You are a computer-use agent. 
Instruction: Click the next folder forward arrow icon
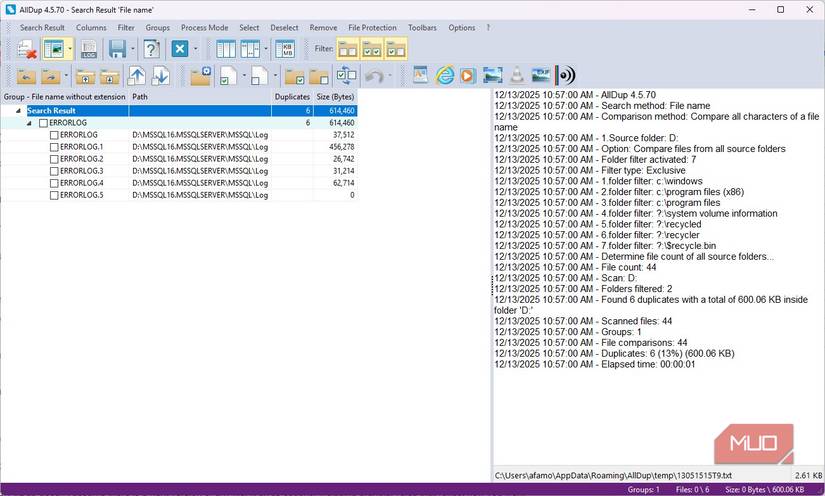51,76
